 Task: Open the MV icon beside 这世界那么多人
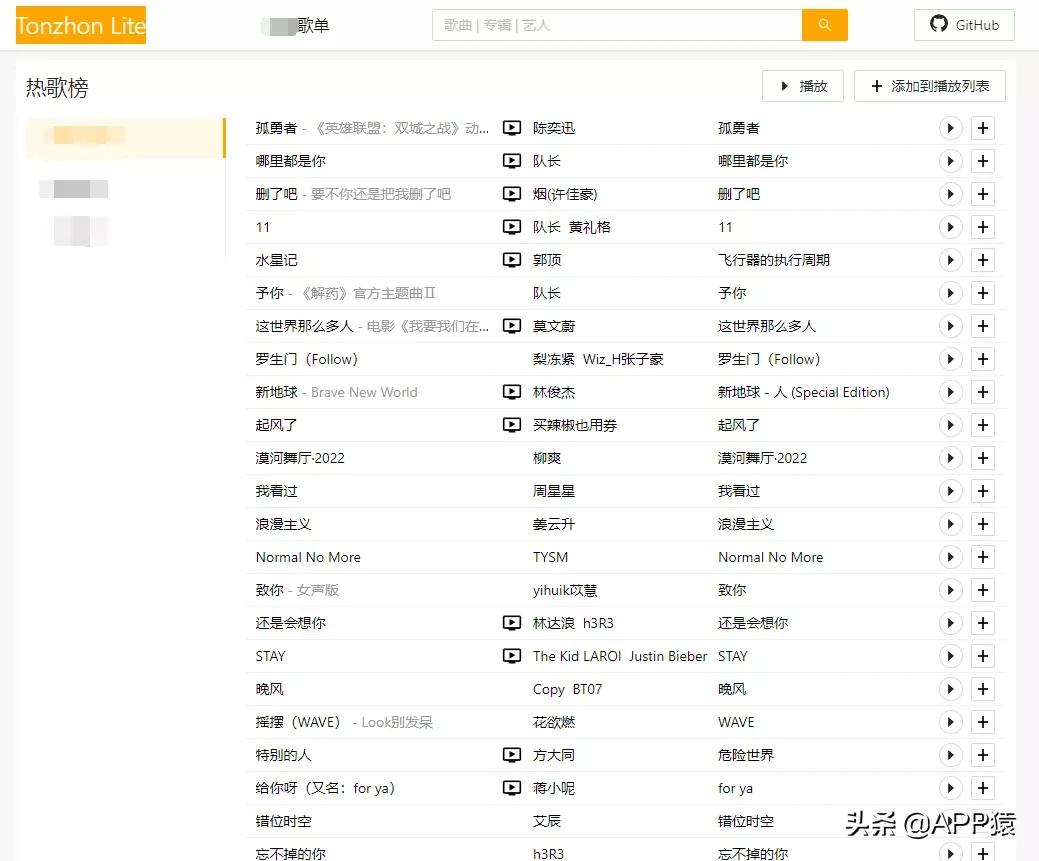(x=512, y=326)
